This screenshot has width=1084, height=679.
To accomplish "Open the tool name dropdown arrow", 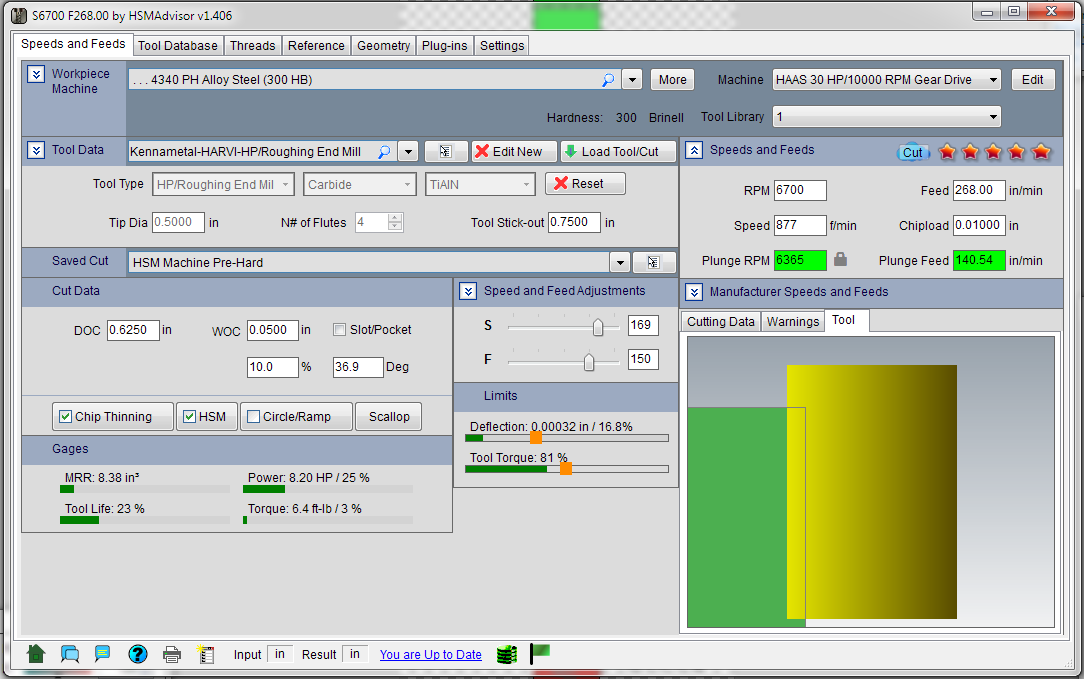I will [x=409, y=151].
